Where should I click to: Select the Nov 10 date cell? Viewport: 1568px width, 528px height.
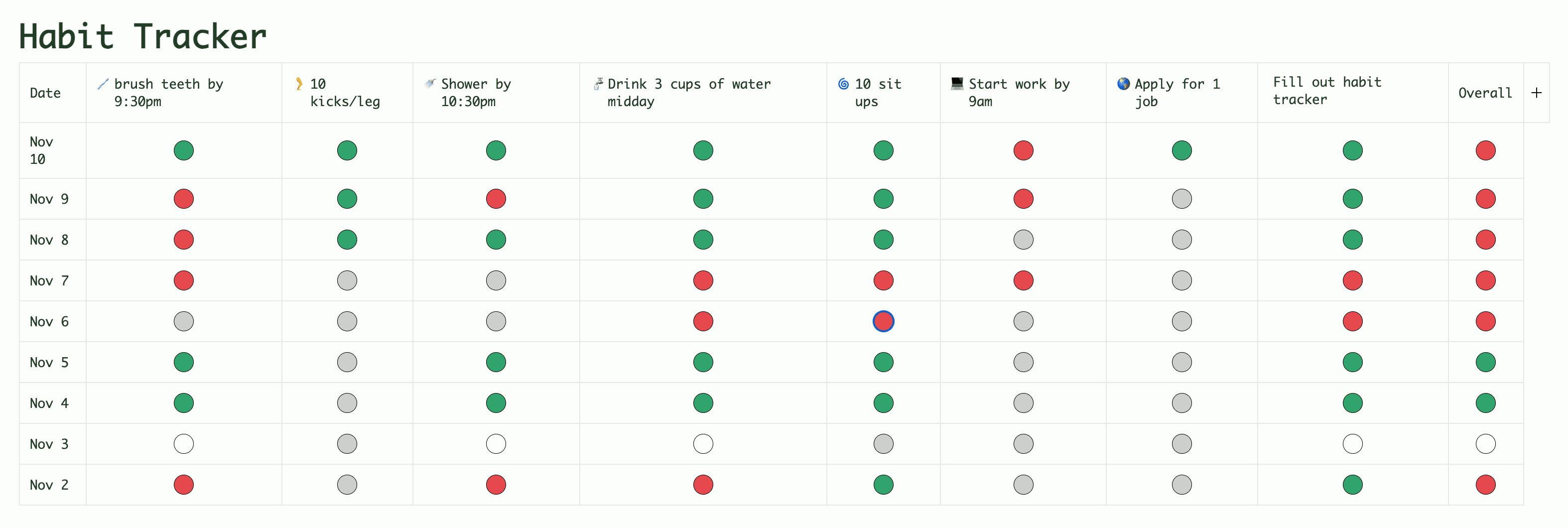41,150
